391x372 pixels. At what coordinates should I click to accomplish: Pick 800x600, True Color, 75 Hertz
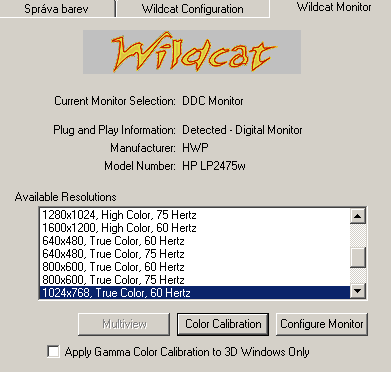point(195,280)
